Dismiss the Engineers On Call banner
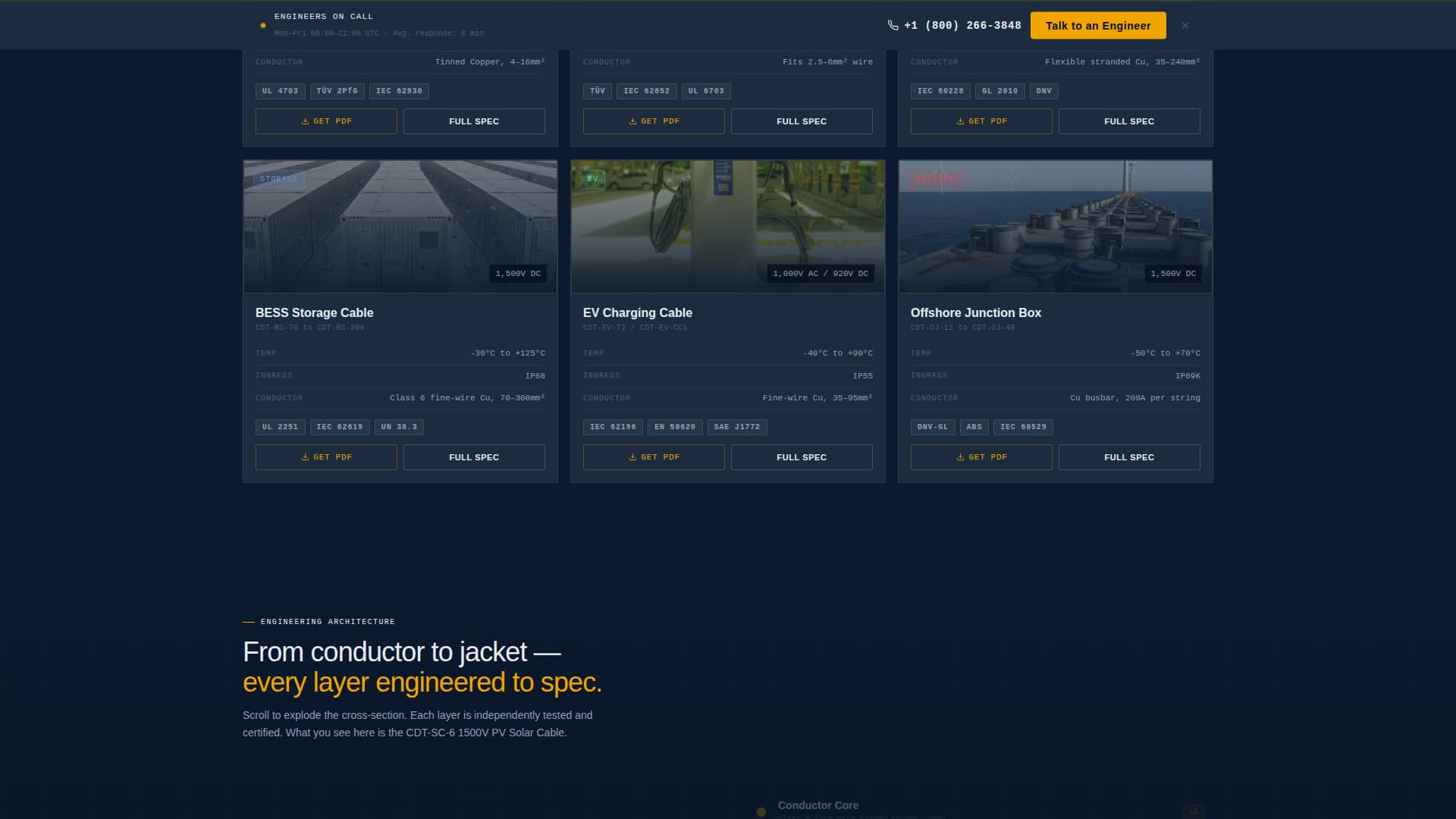Screen dimensions: 1456x819 (x=1185, y=26)
